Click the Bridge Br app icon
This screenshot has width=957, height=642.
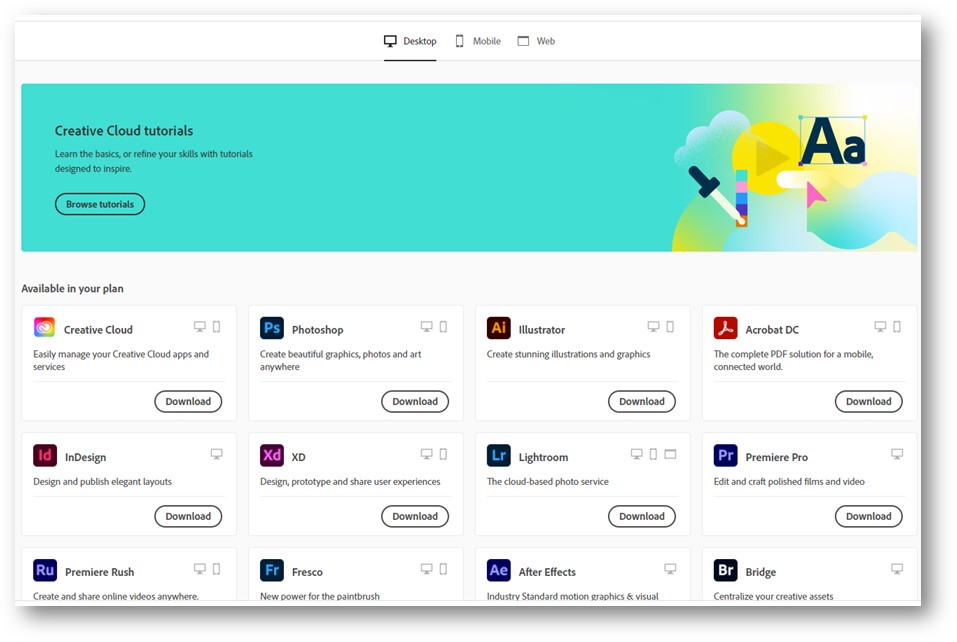tap(726, 570)
